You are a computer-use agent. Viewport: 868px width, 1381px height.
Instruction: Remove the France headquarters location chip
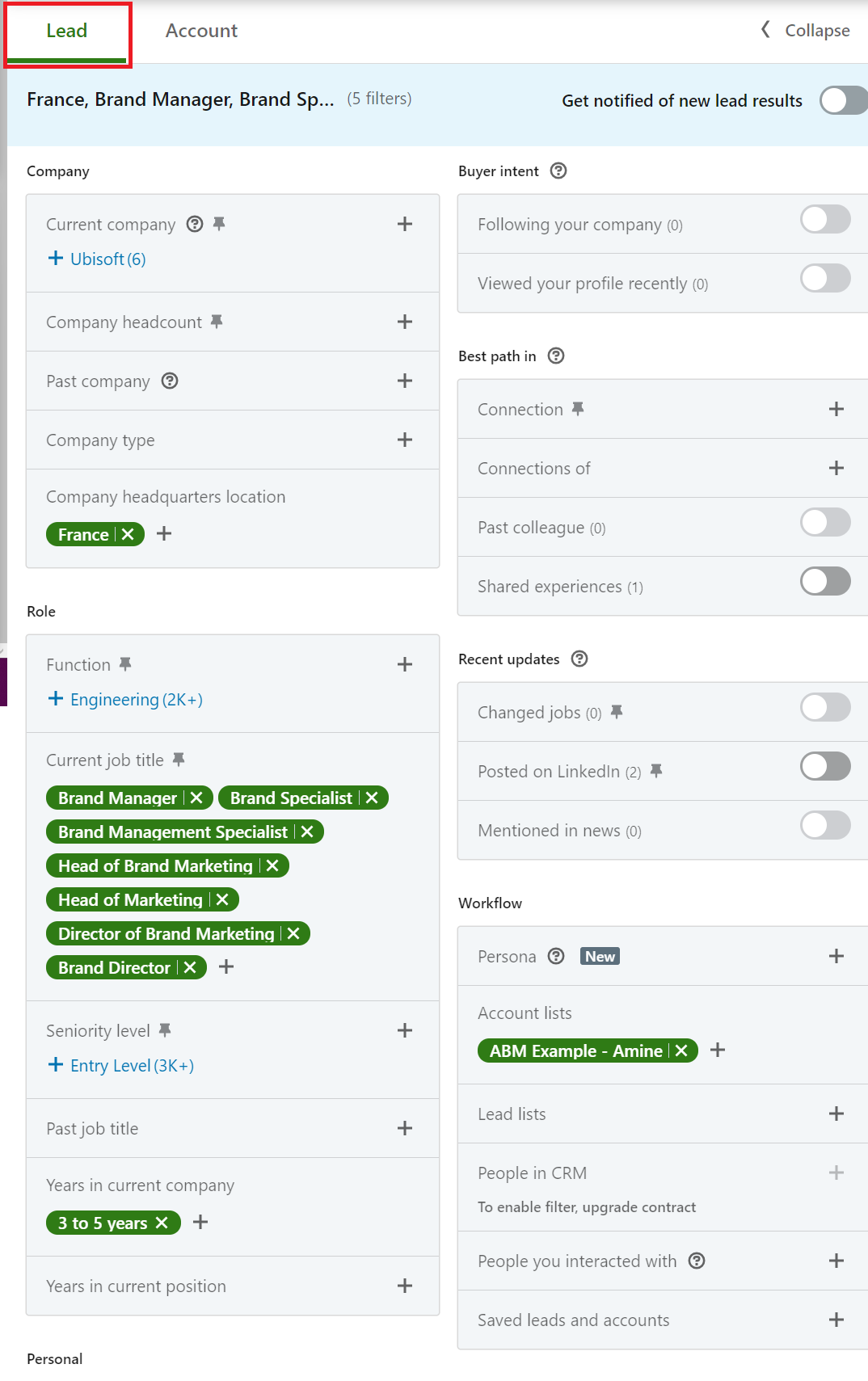128,534
